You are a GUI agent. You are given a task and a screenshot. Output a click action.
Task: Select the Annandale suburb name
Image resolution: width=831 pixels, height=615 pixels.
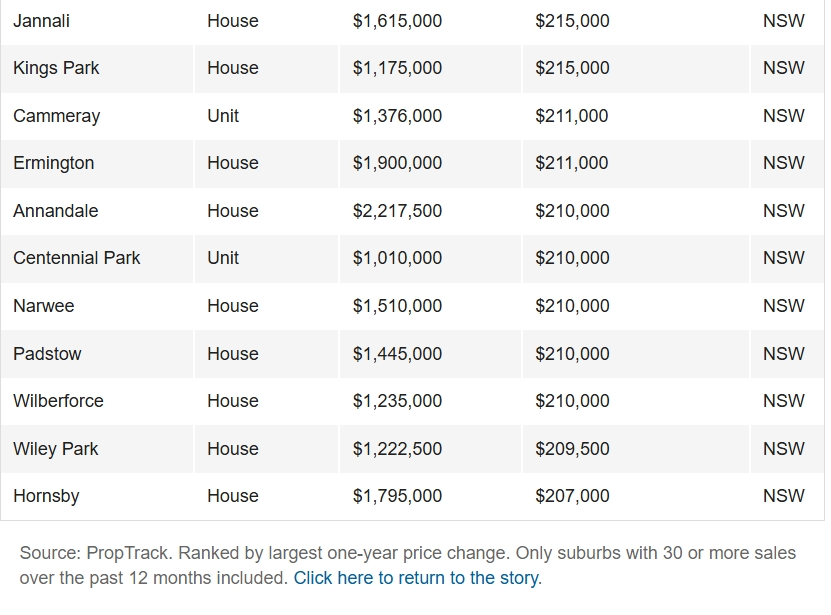tap(56, 211)
